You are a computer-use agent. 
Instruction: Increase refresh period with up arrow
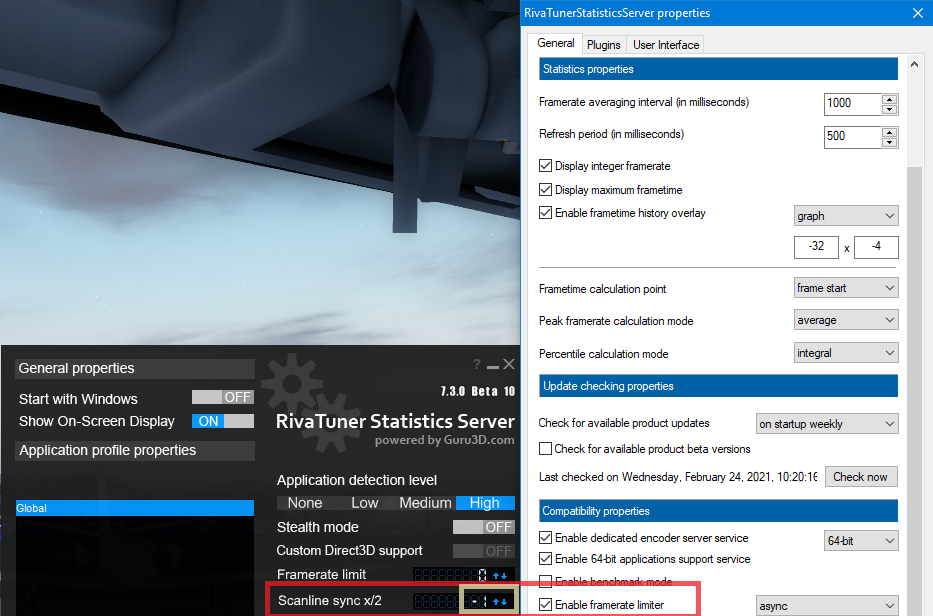[890, 132]
